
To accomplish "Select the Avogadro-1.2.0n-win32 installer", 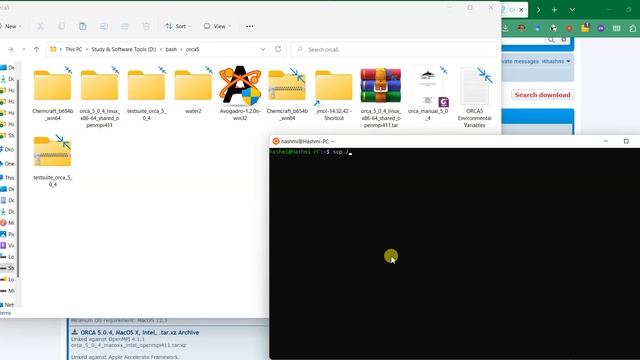I will tap(240, 94).
